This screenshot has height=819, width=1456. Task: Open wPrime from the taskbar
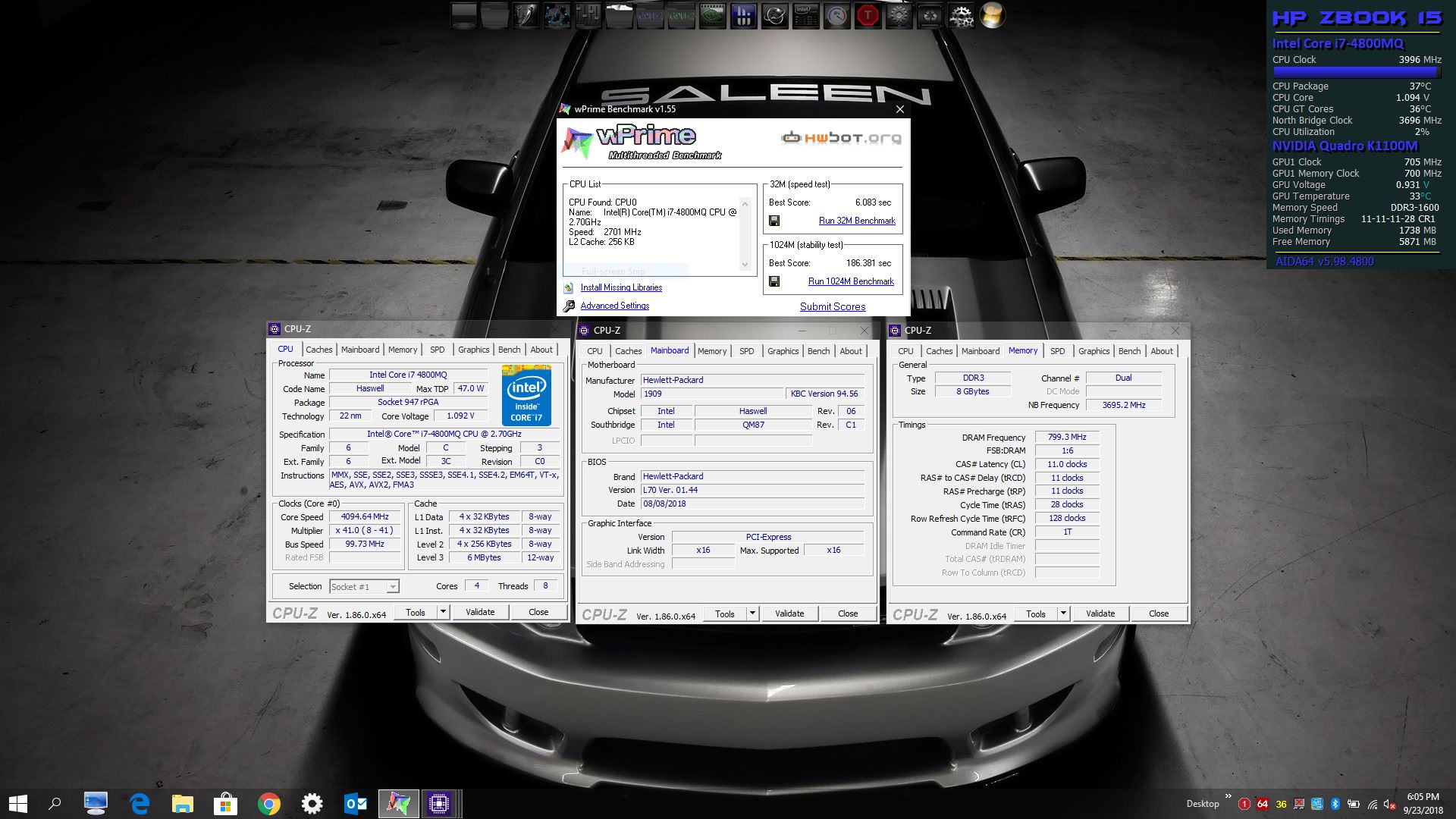[x=398, y=803]
